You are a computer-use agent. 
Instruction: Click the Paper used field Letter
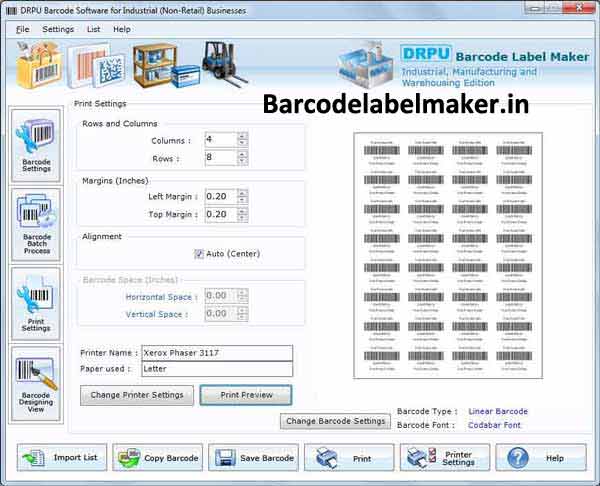coord(217,369)
